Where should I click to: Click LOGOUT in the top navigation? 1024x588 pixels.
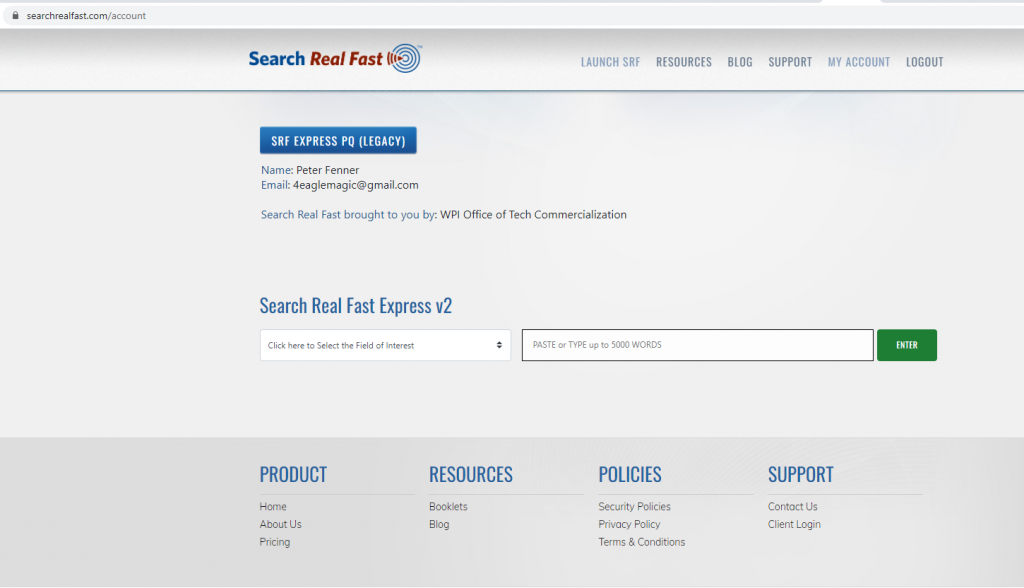coord(925,62)
